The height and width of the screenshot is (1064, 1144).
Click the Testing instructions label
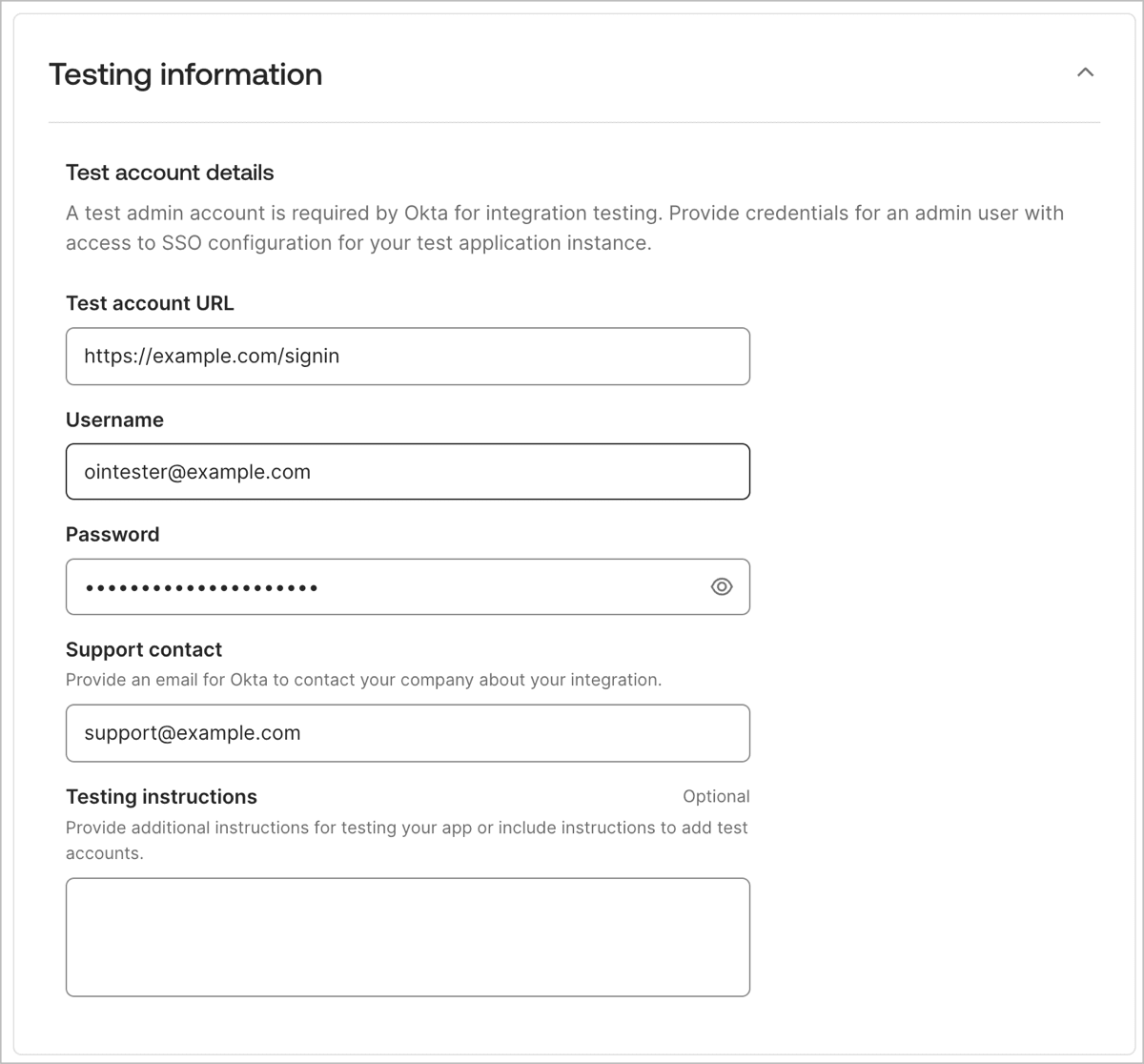pyautogui.click(x=161, y=796)
